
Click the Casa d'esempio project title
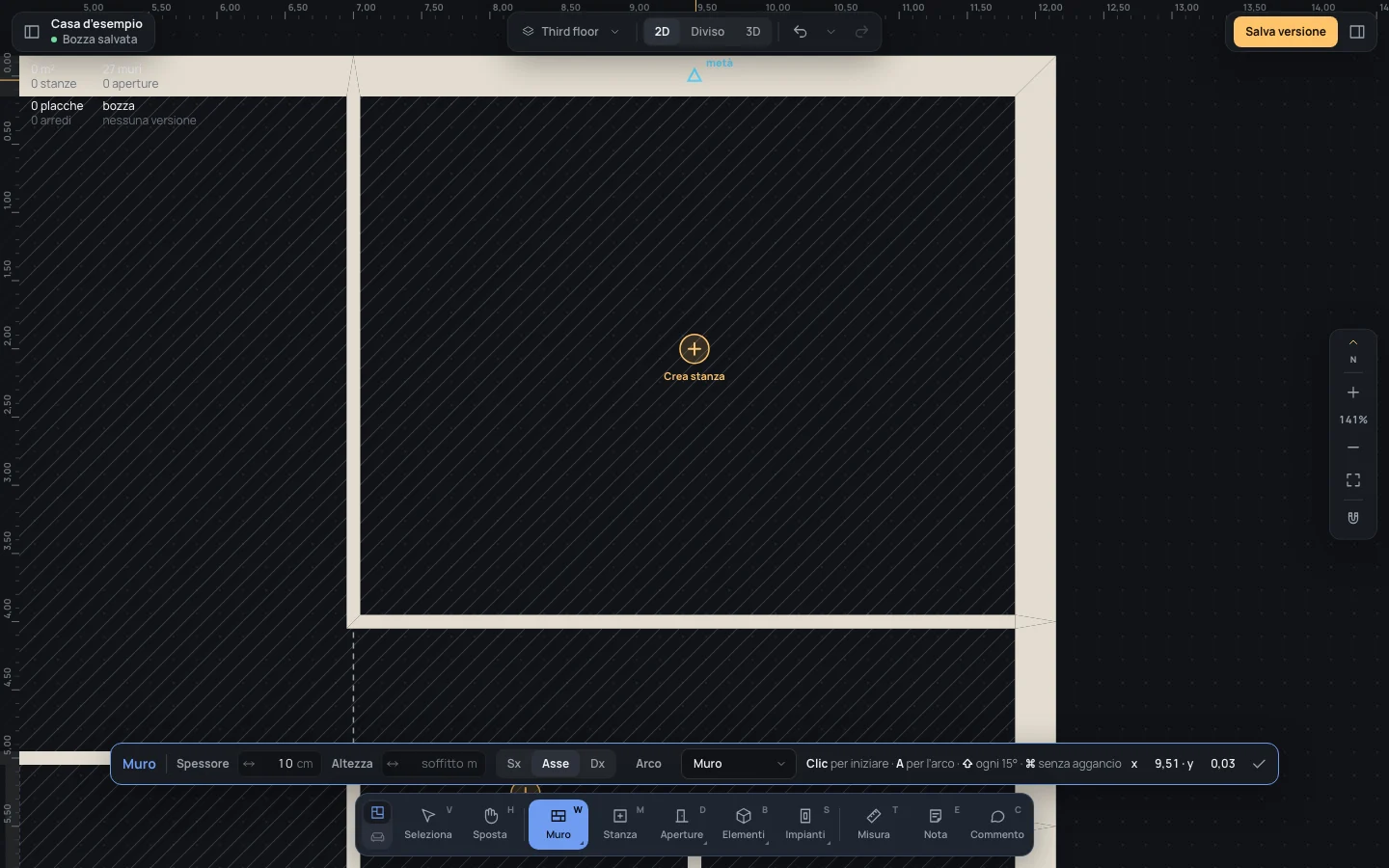(96, 24)
